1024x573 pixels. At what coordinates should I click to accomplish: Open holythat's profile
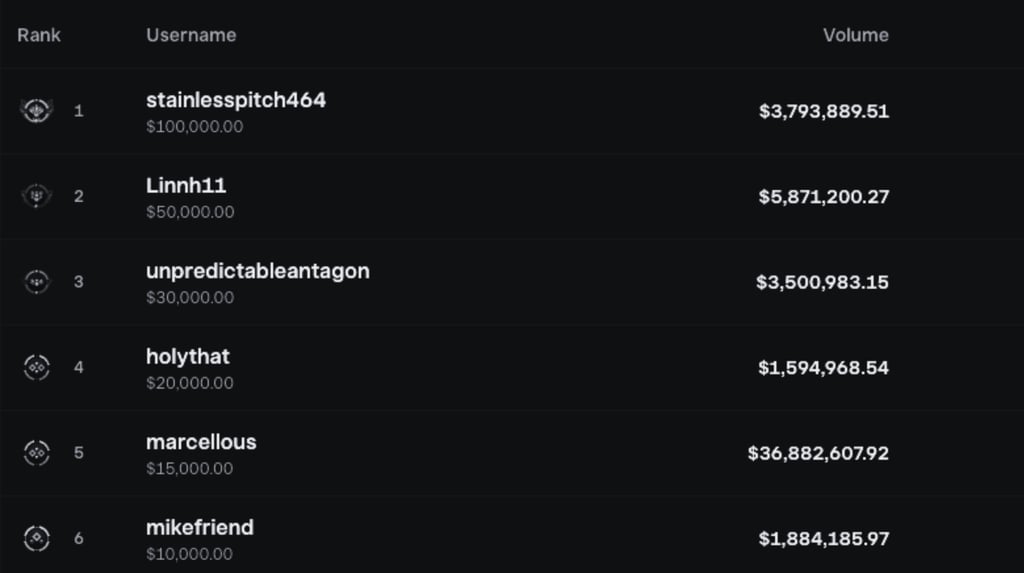[x=188, y=356]
